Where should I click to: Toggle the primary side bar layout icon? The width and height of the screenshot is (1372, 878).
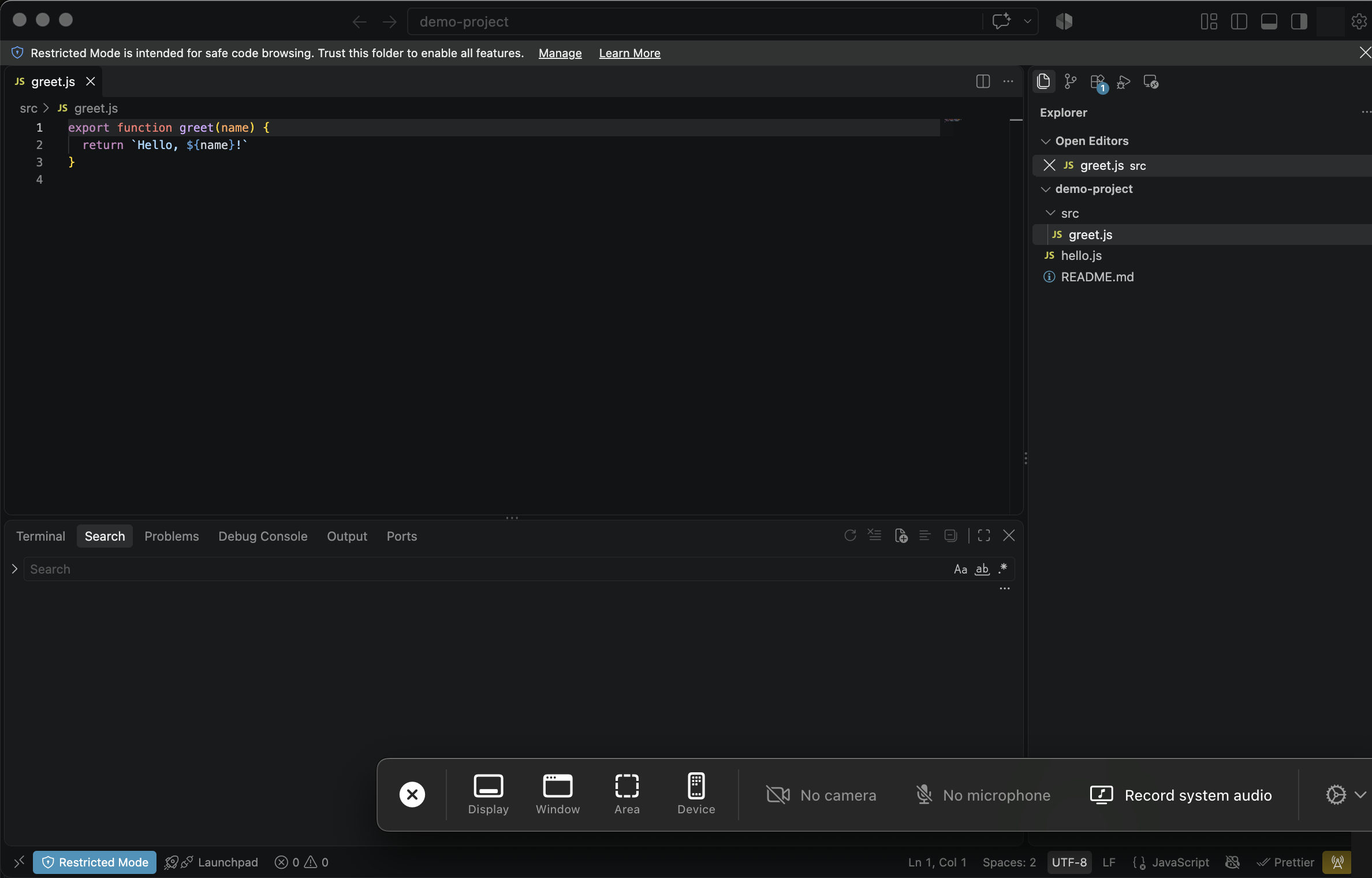1239,21
